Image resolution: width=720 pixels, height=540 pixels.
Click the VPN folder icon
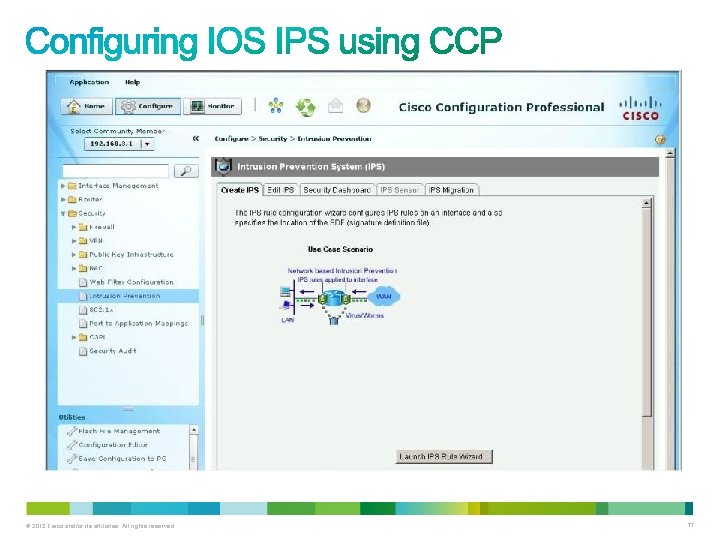point(83,241)
